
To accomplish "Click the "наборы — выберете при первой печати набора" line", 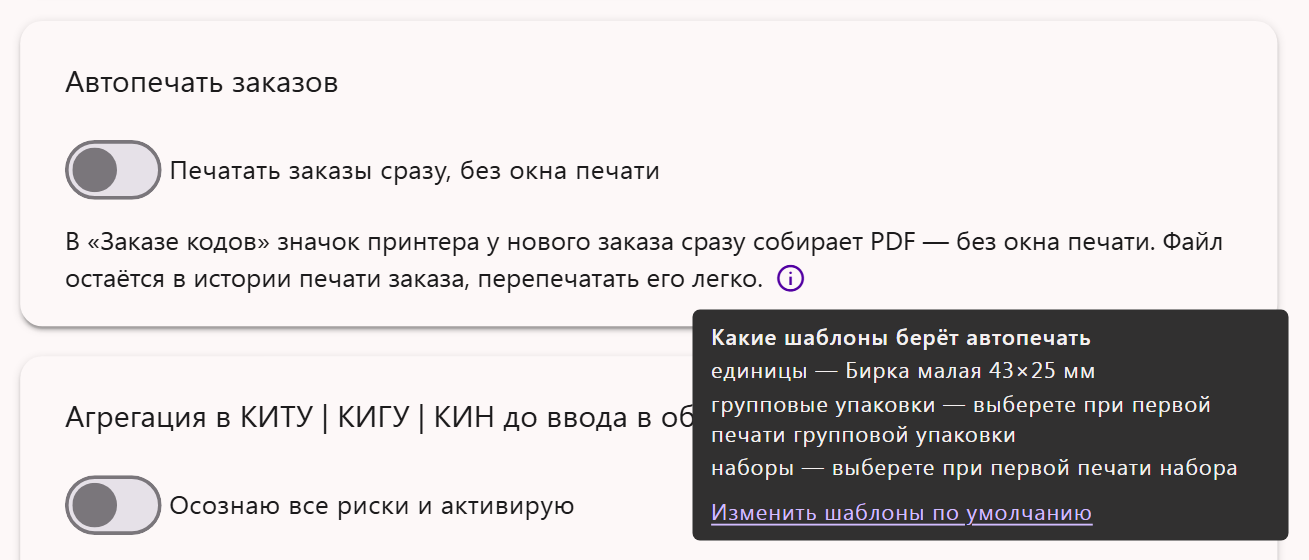I will pos(974,468).
